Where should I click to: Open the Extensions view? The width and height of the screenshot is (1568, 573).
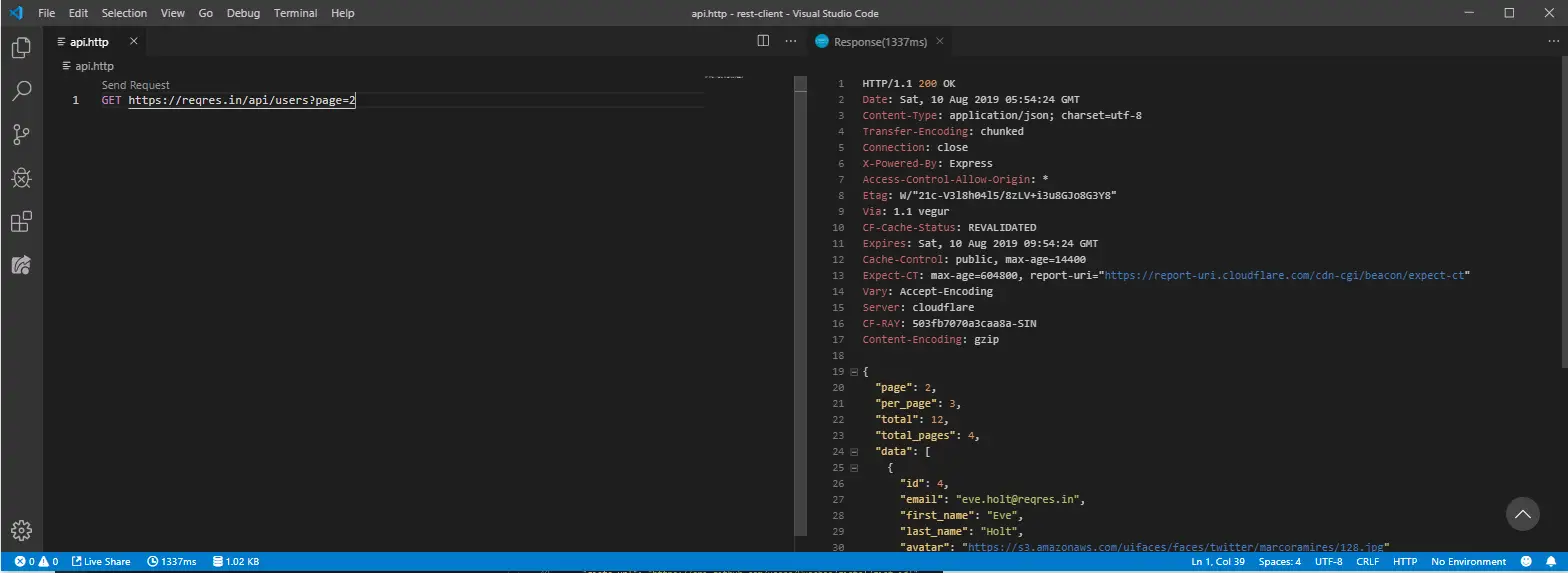tap(21, 222)
